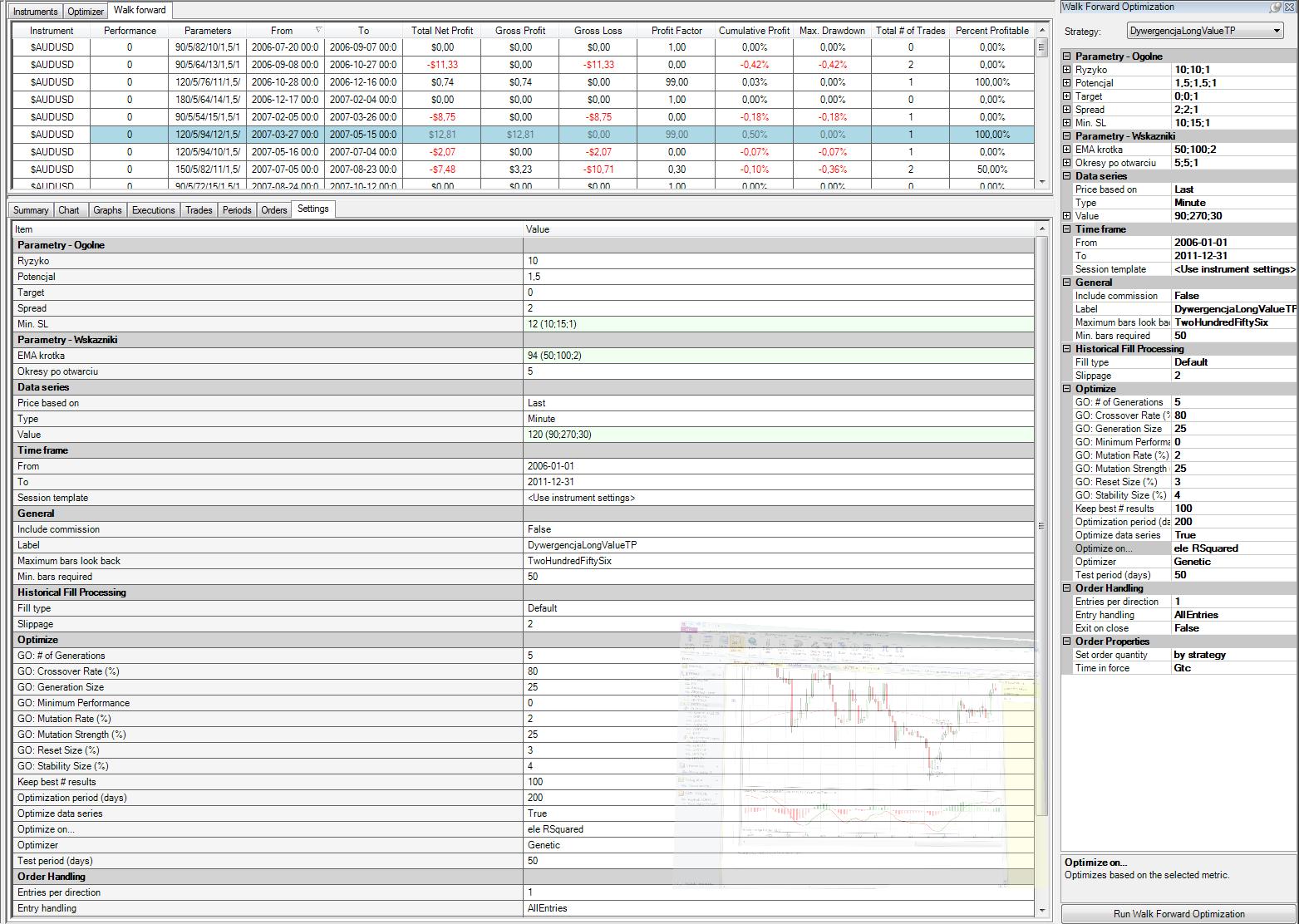Collapse the Order Properties group in the right panel
This screenshot has height=924, width=1299.
tap(1067, 641)
